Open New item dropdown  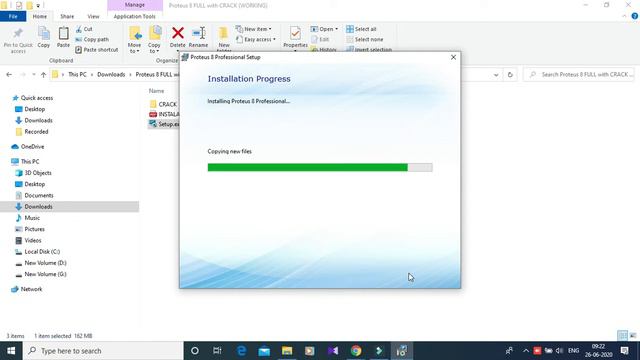point(253,29)
